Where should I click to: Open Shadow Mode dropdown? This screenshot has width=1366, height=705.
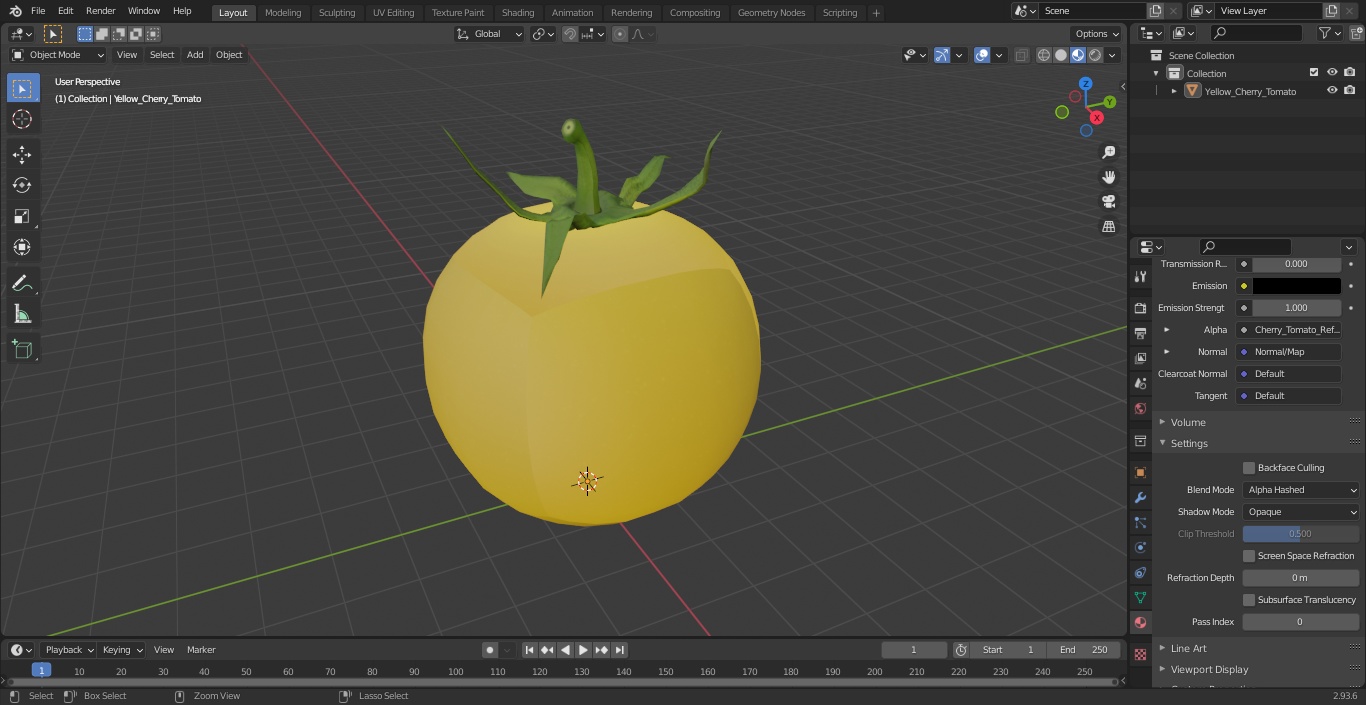pyautogui.click(x=1301, y=512)
